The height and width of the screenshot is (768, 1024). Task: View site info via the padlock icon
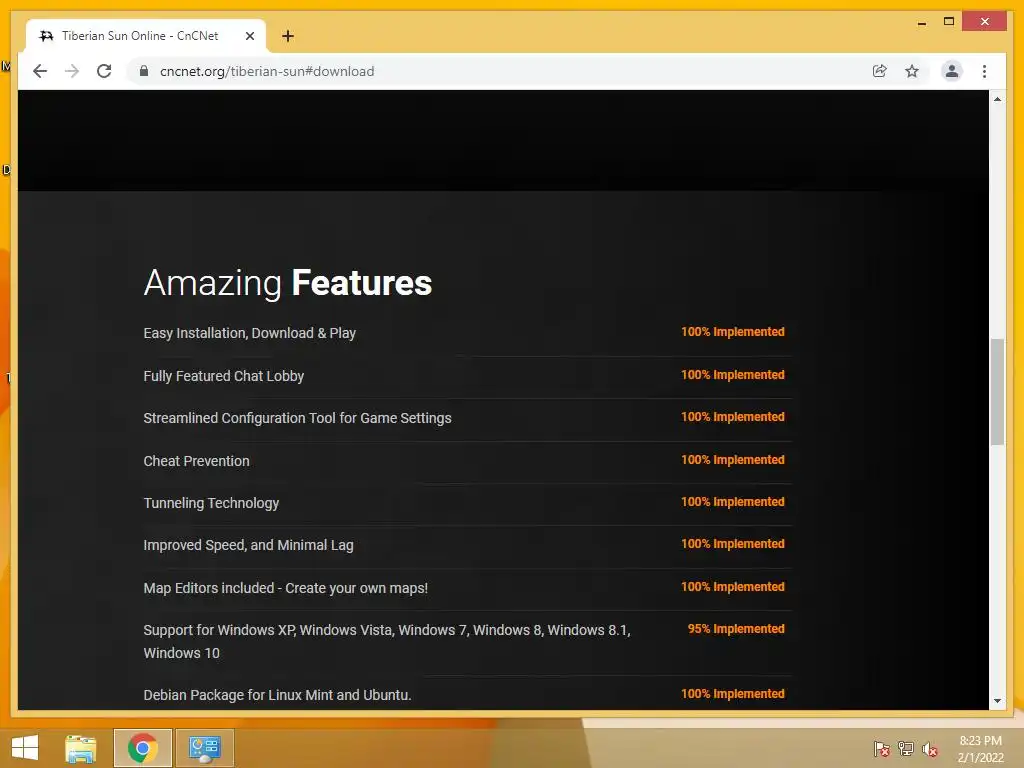pyautogui.click(x=144, y=71)
